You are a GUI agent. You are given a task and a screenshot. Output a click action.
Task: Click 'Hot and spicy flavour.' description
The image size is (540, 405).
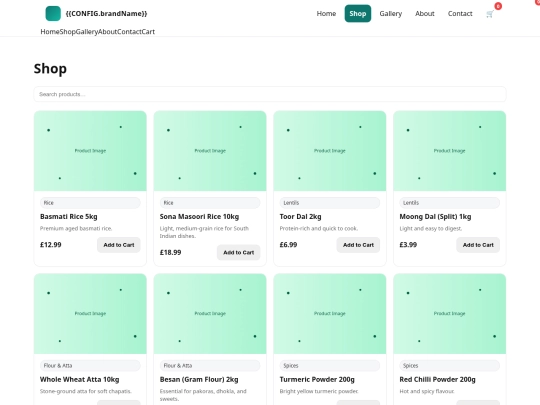point(427,391)
